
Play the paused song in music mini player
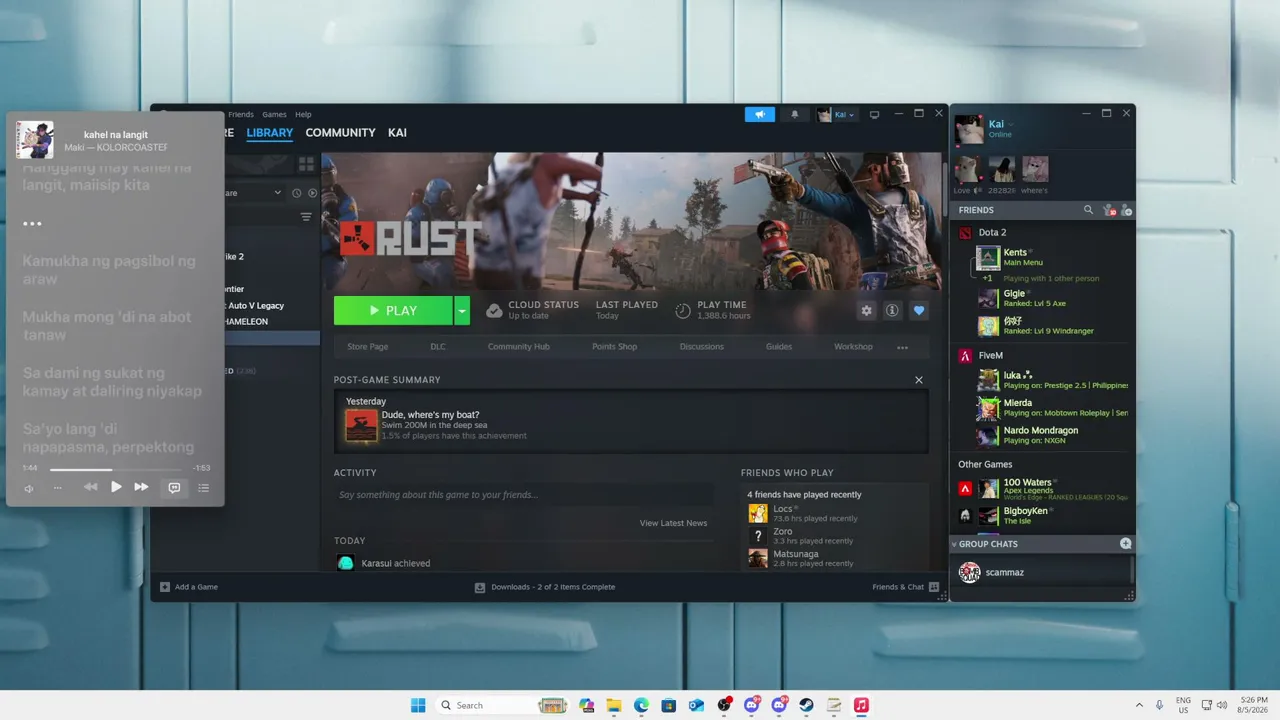pyautogui.click(x=116, y=487)
